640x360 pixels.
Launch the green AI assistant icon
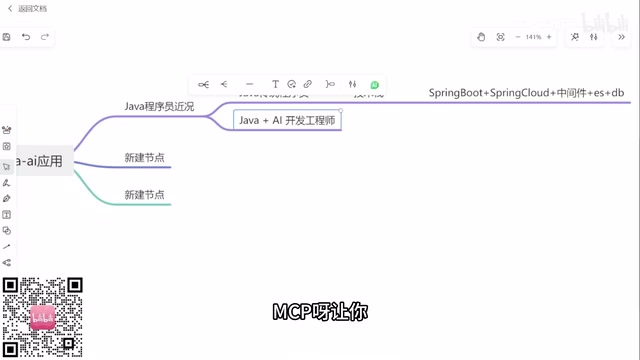tap(375, 85)
